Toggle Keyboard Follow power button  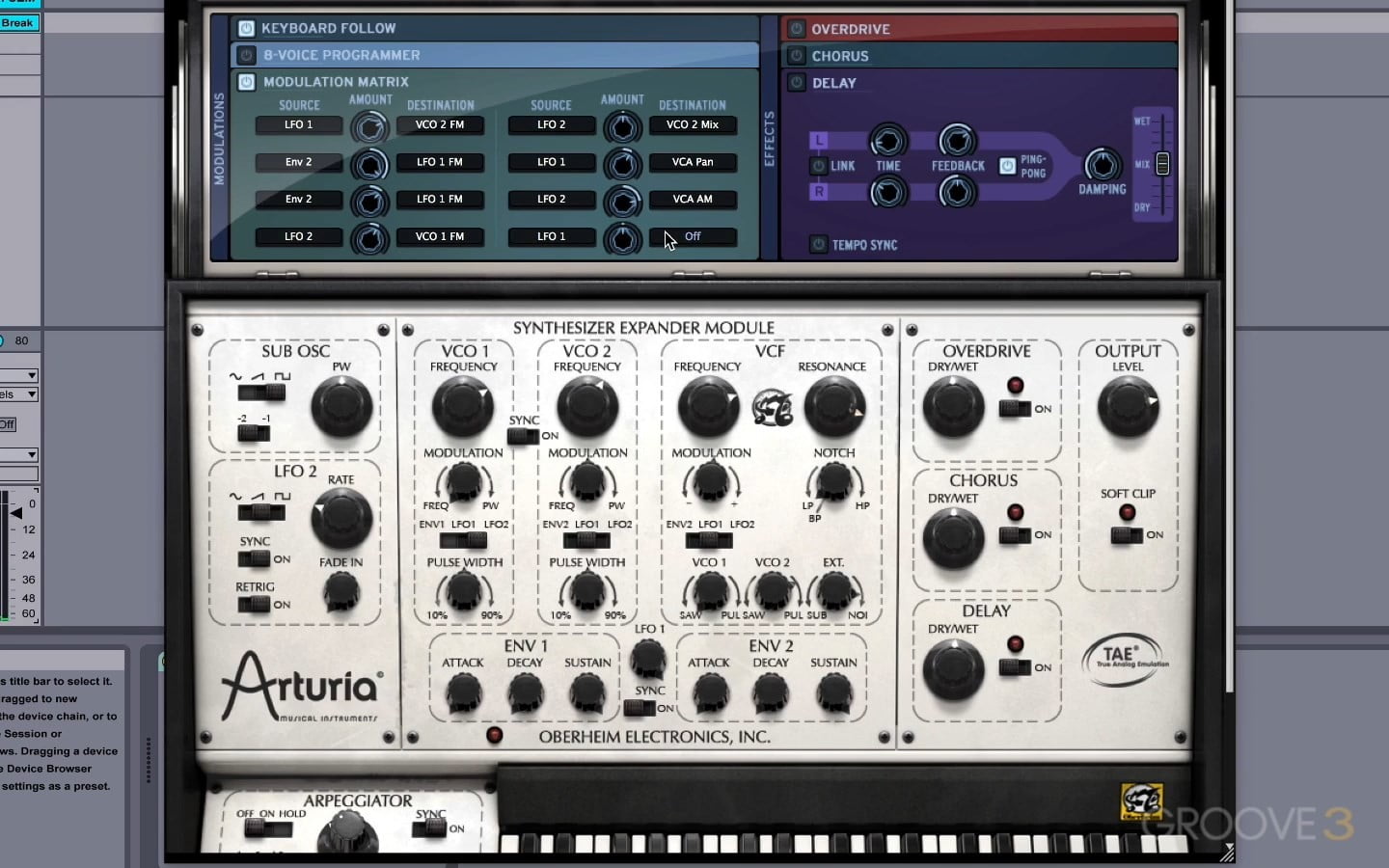(246, 28)
